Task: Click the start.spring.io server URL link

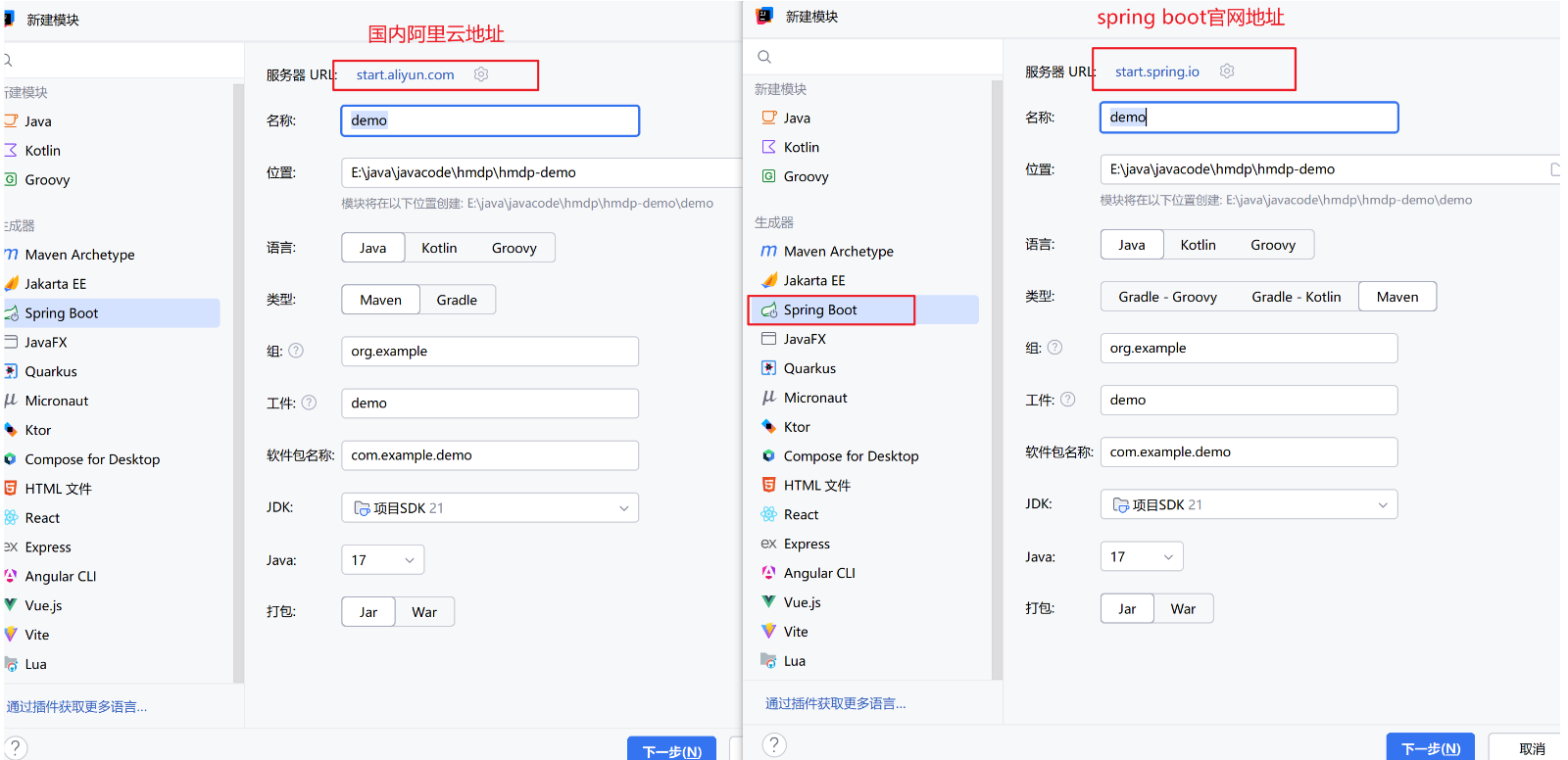Action: point(1157,71)
